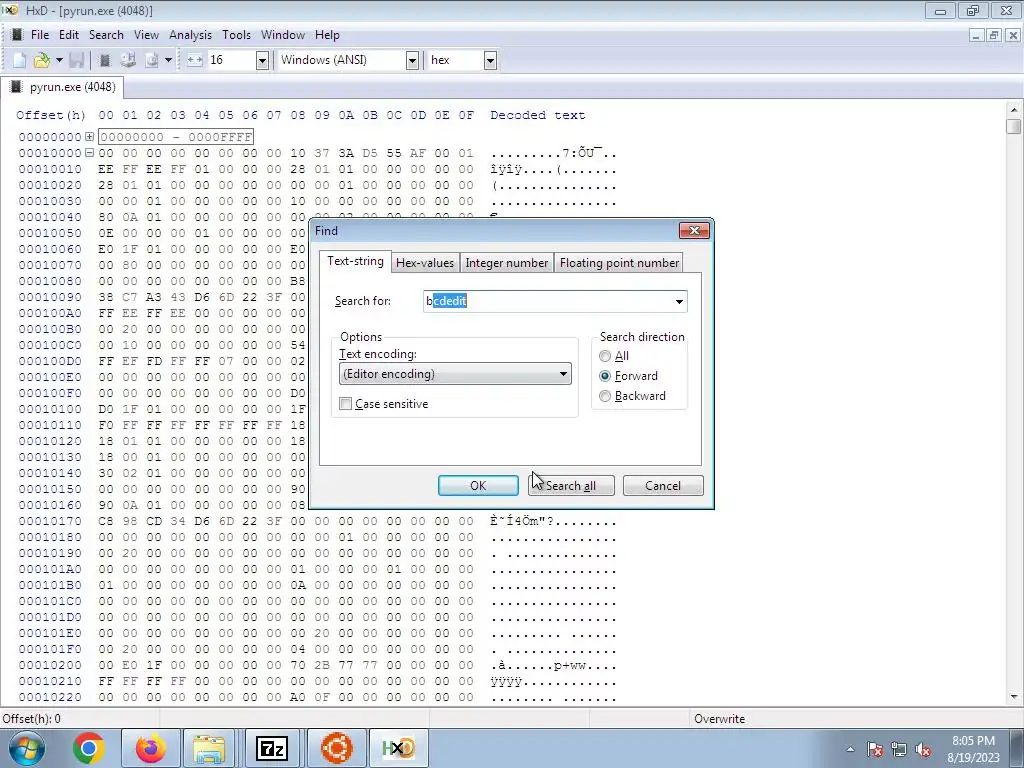Launch Google Chrome from the taskbar
The image size is (1024, 768).
89,748
